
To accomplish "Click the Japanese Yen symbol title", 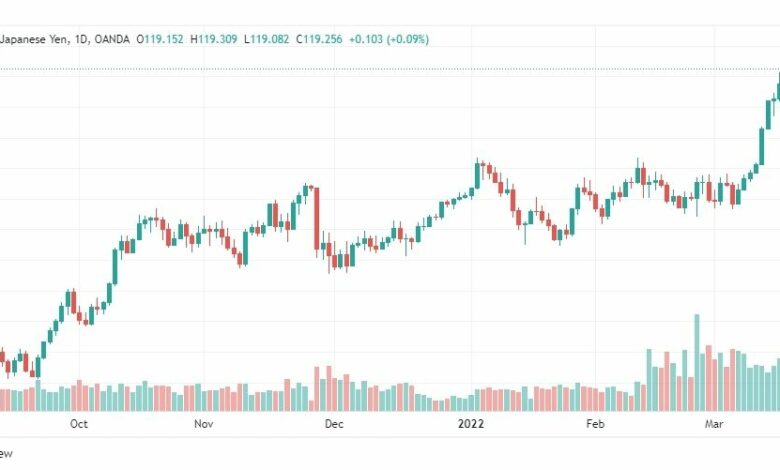I will point(35,39).
